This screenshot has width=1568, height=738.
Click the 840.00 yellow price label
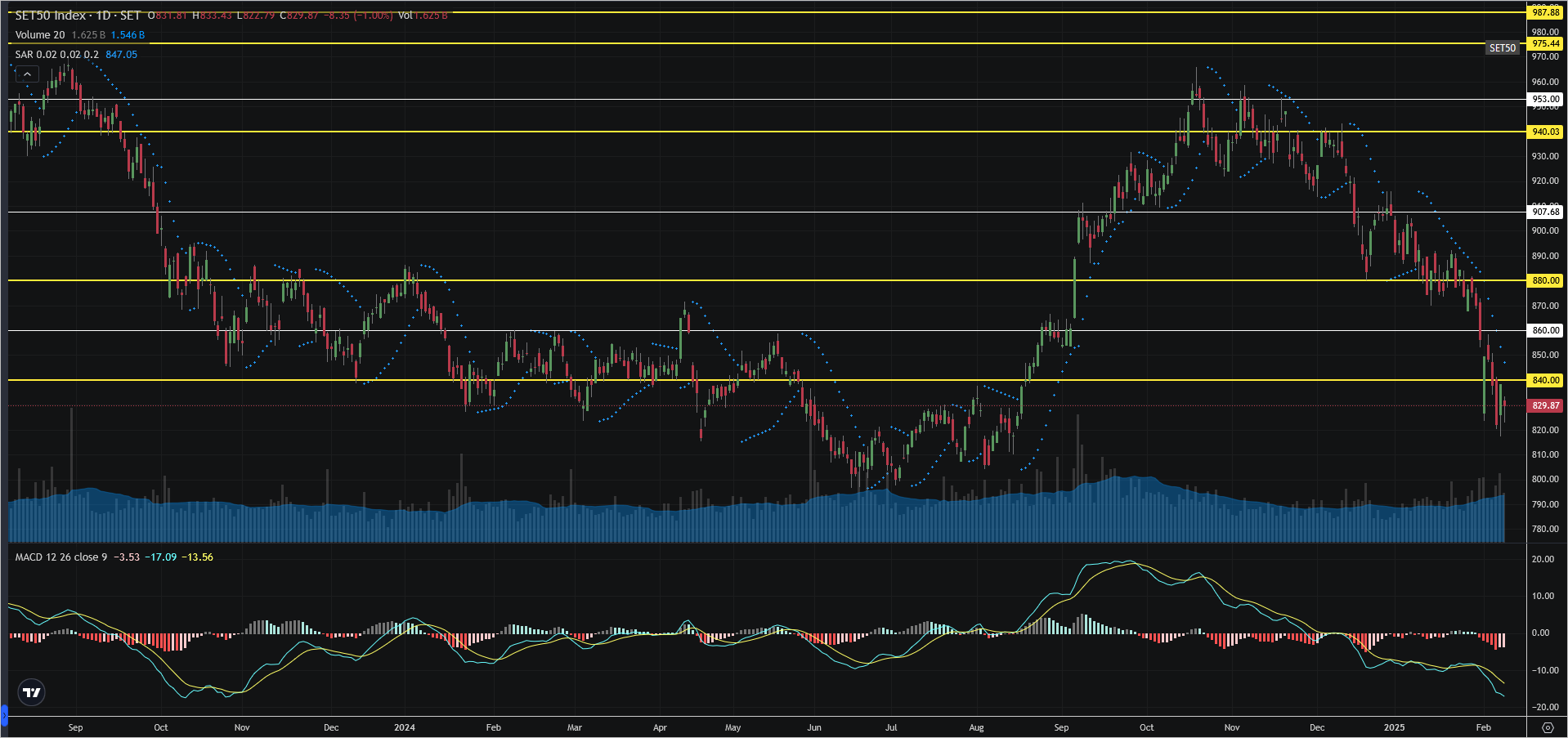pos(1545,380)
